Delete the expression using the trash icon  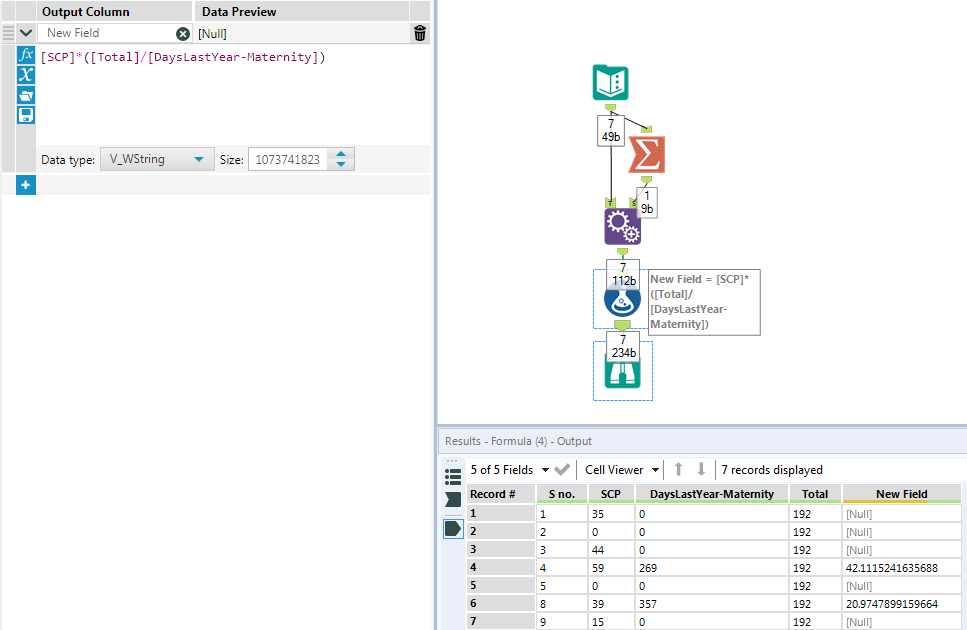tap(420, 33)
